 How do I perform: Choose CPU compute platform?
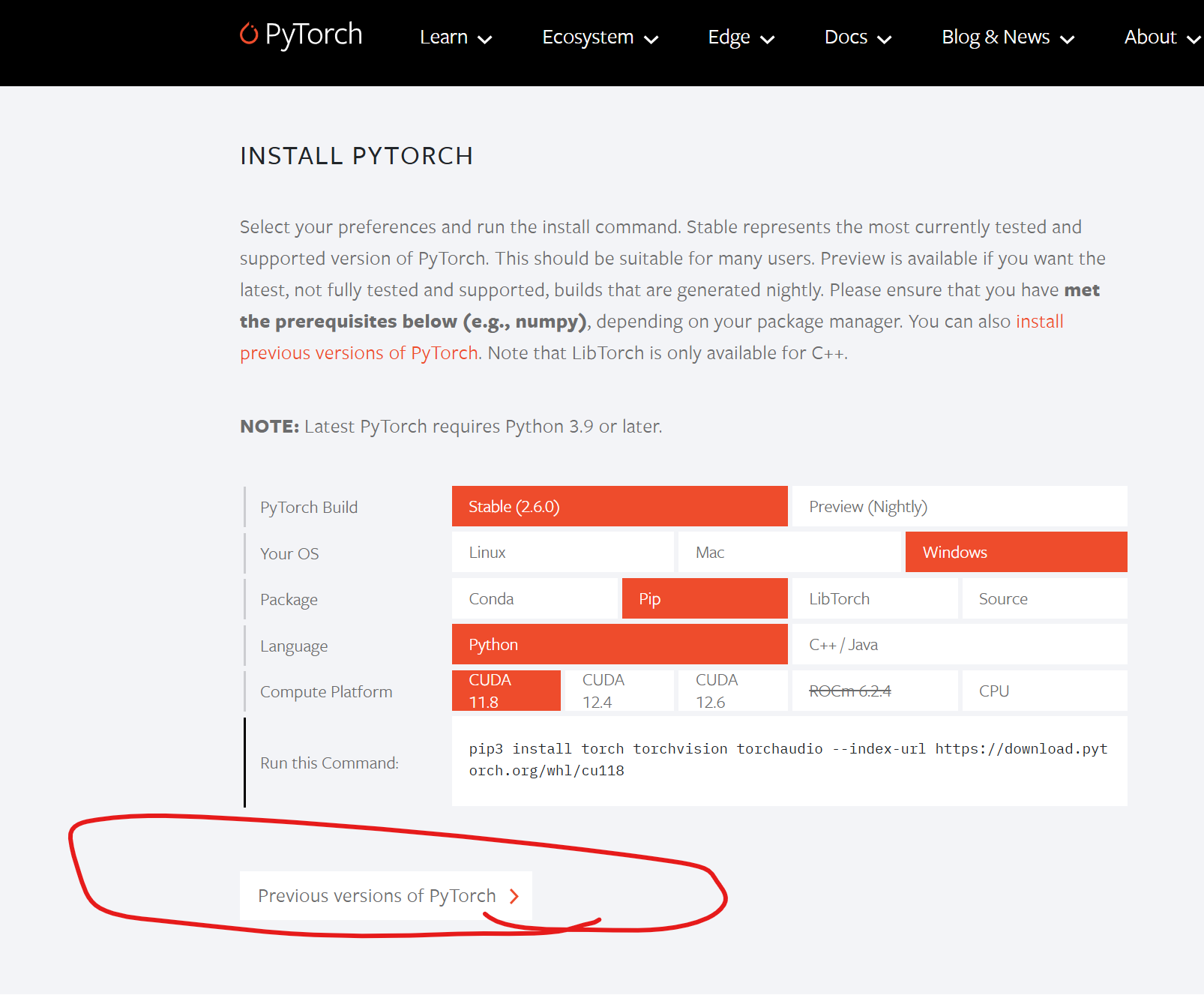pyautogui.click(x=1045, y=691)
